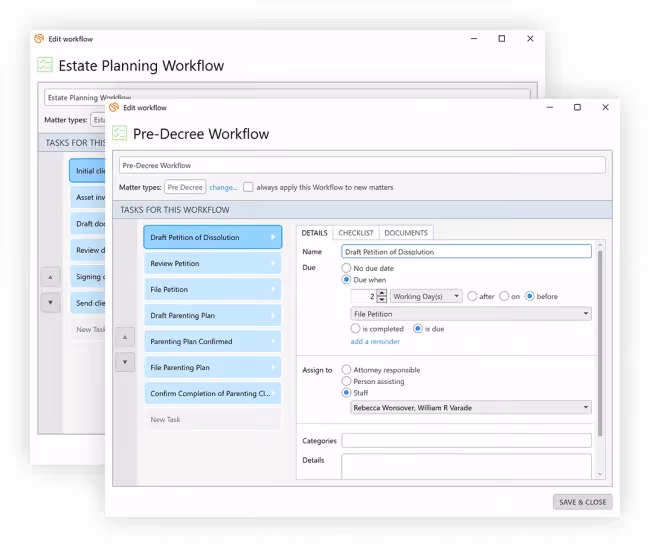Click the due day count field showing 2
This screenshot has height=547, width=650.
(x=364, y=296)
